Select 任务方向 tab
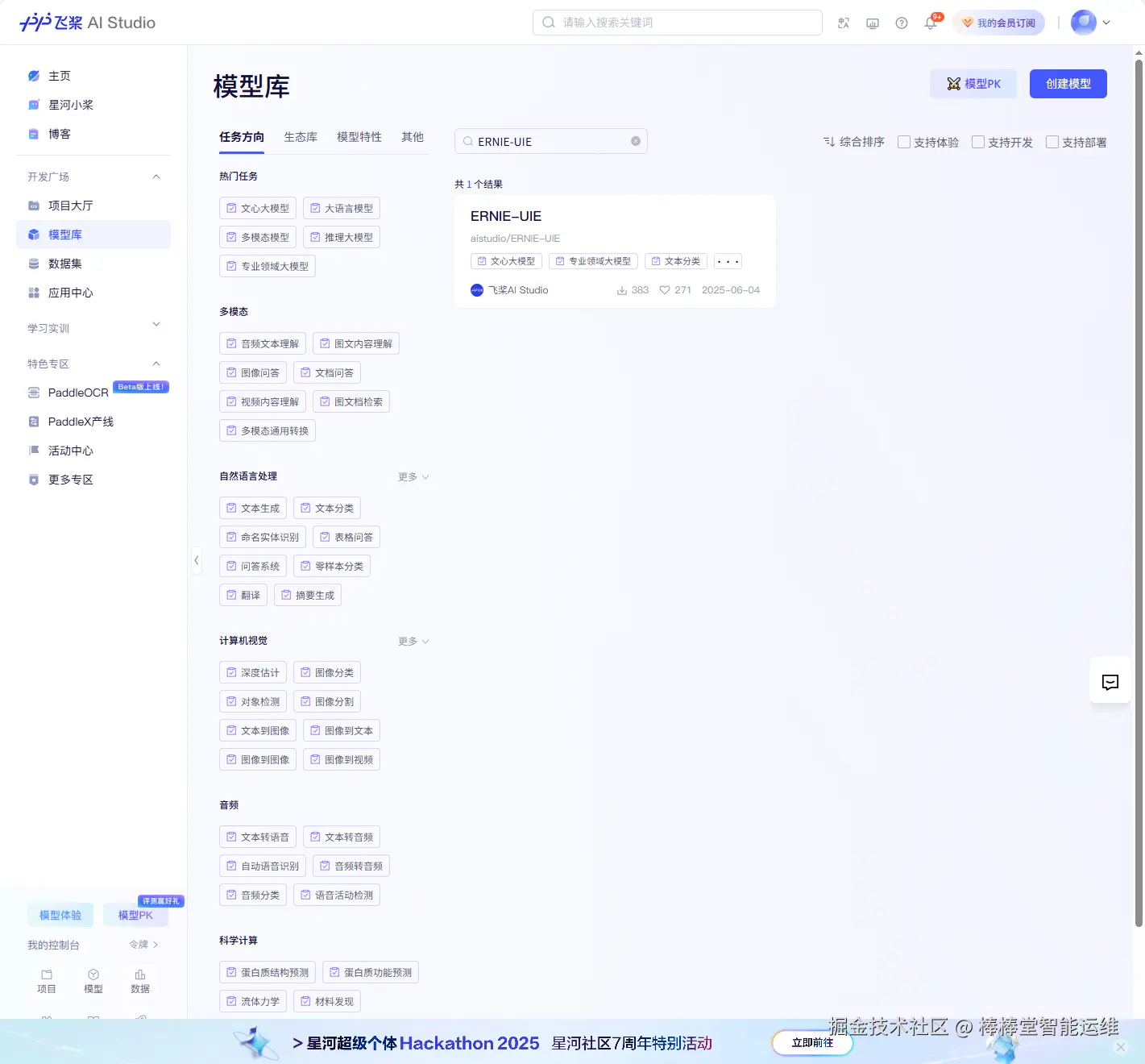Viewport: 1145px width, 1064px height. (242, 137)
